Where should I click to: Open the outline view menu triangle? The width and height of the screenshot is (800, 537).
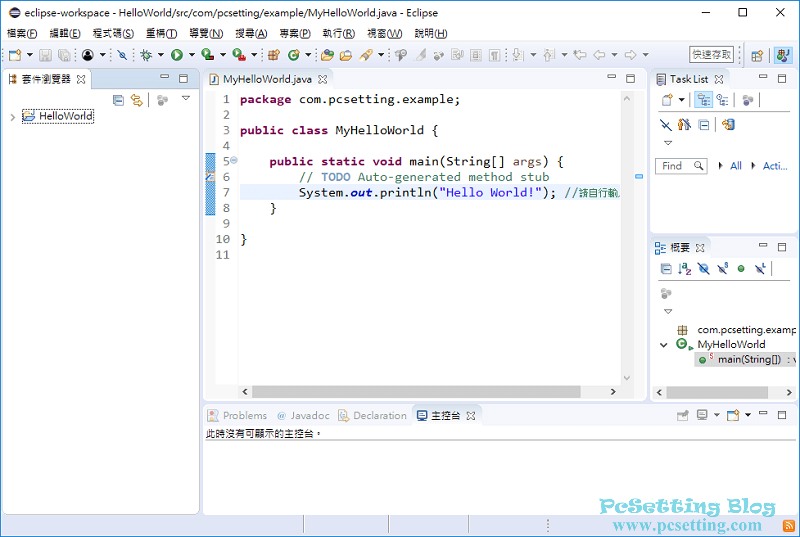tap(668, 311)
